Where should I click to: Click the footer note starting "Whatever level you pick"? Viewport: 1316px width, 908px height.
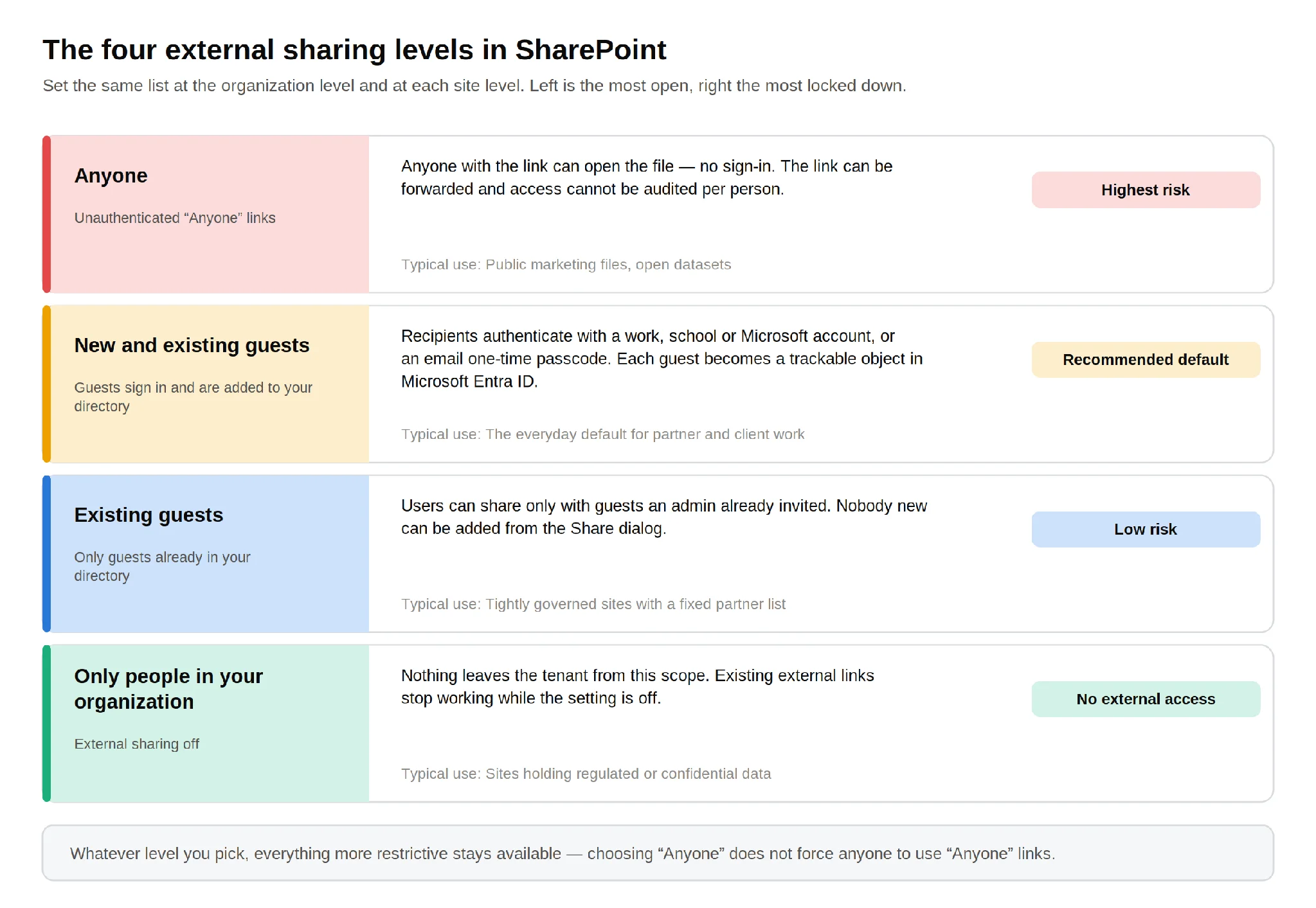(x=563, y=853)
